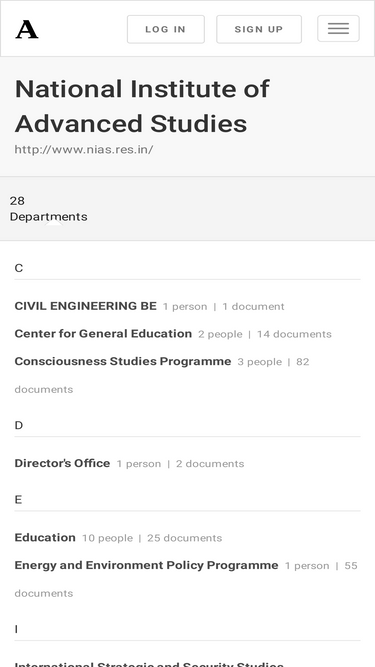Open Energy and Environment Policy Programme
The width and height of the screenshot is (375, 667).
click(x=146, y=565)
